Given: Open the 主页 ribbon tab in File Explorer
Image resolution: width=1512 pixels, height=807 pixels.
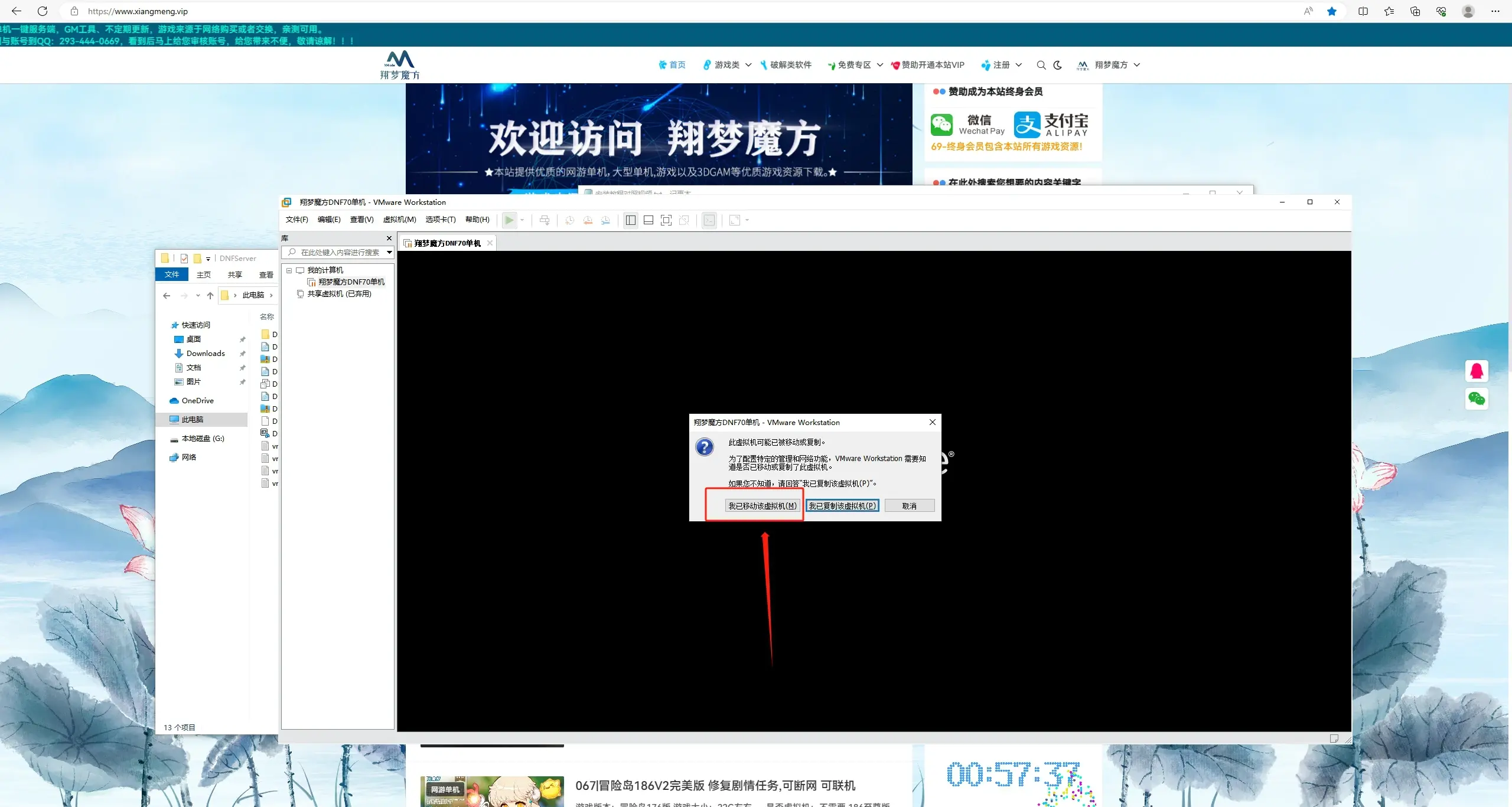Looking at the screenshot, I should click(x=204, y=275).
